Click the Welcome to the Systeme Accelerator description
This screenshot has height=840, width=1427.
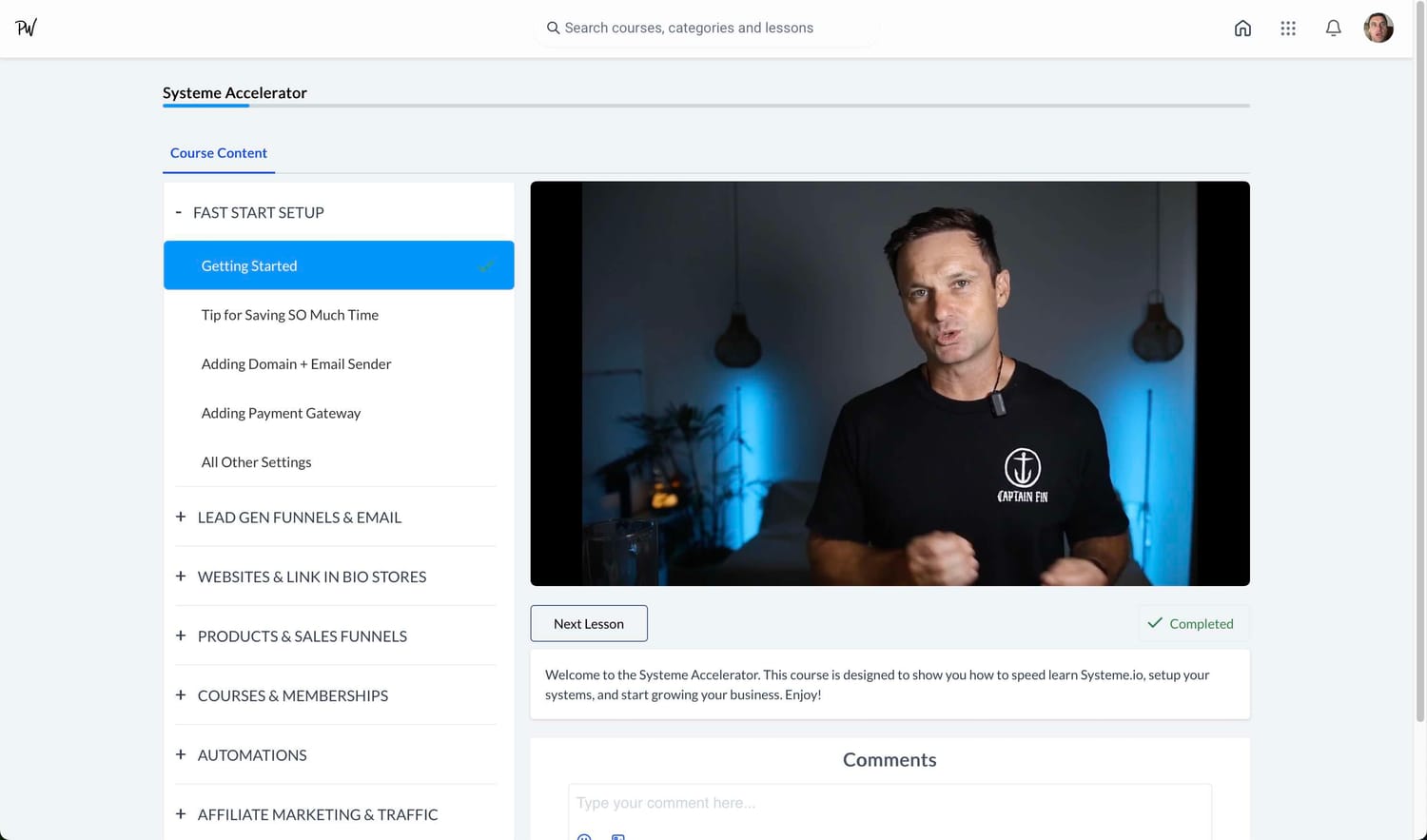tap(877, 685)
